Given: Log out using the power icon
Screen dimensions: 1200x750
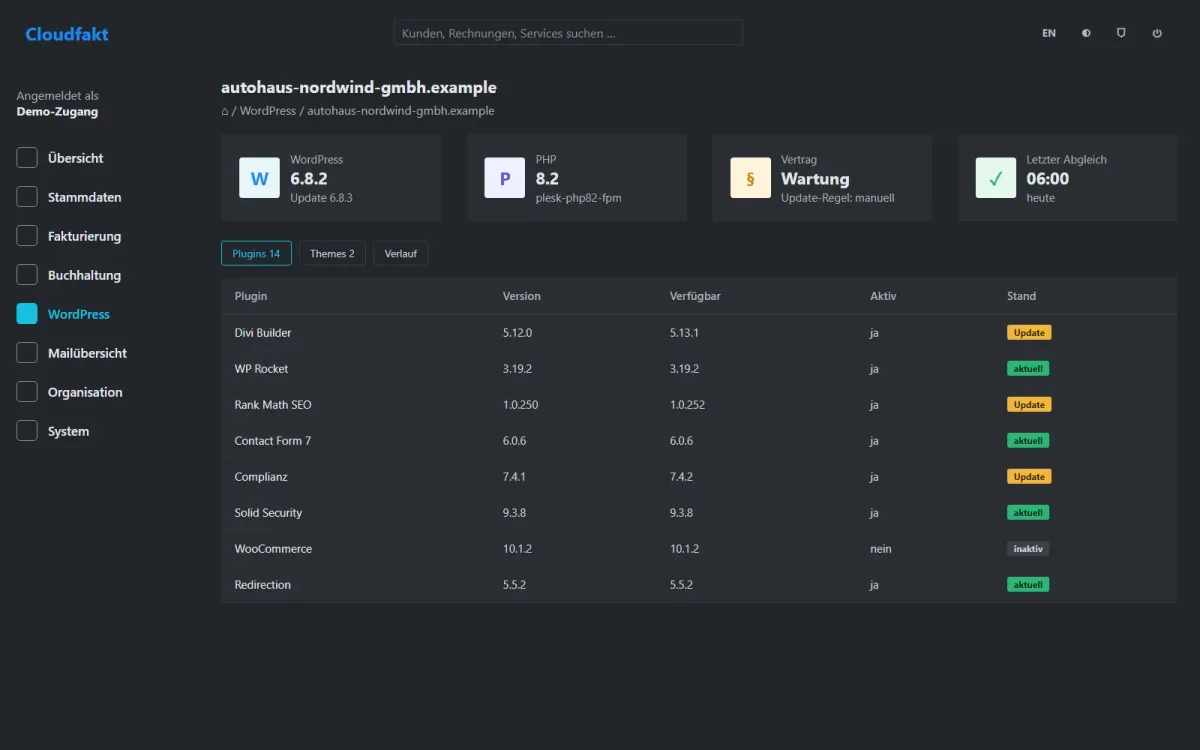Looking at the screenshot, I should pyautogui.click(x=1157, y=33).
